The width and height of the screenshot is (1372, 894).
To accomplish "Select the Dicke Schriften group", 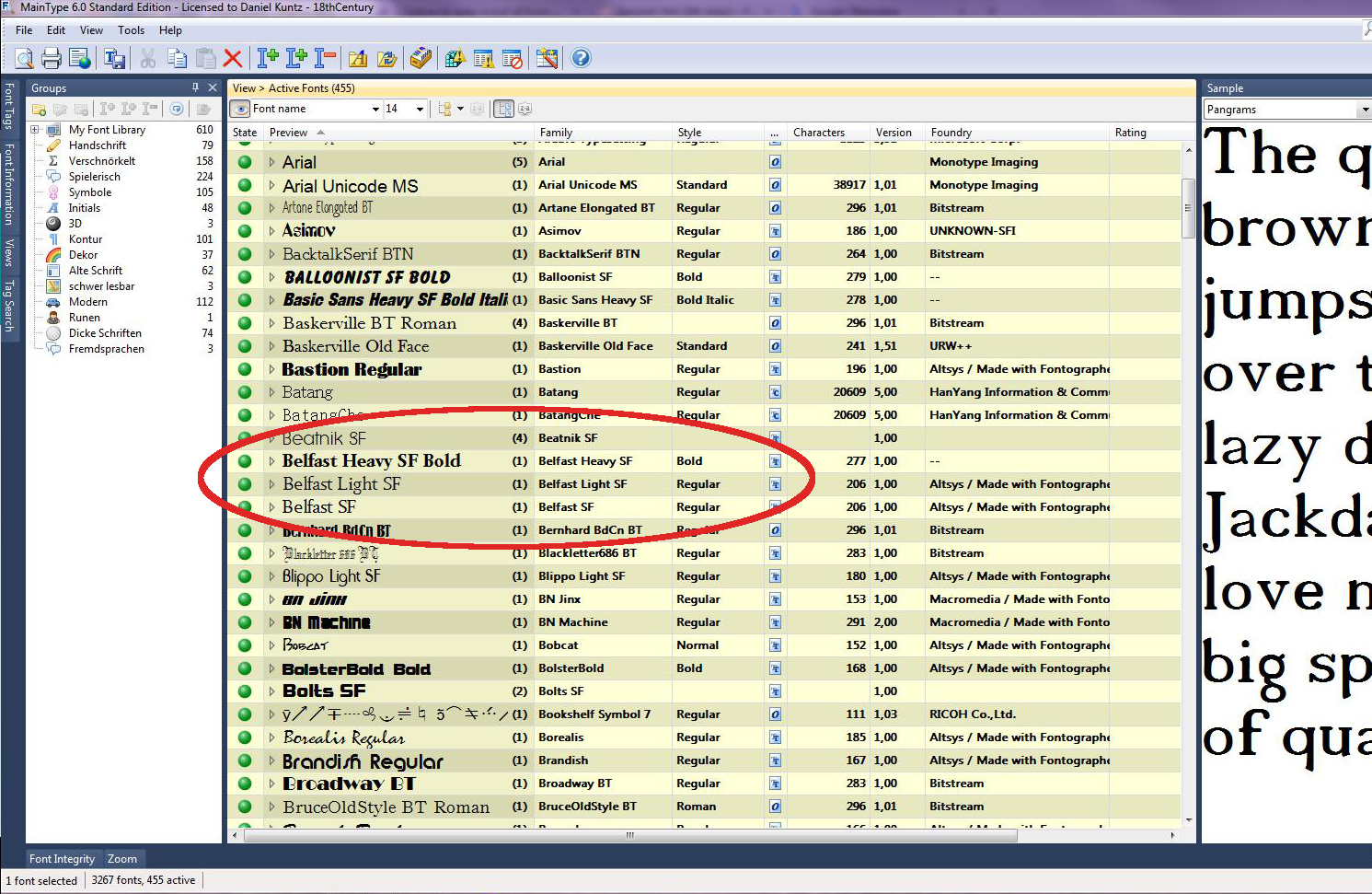I will tap(105, 333).
